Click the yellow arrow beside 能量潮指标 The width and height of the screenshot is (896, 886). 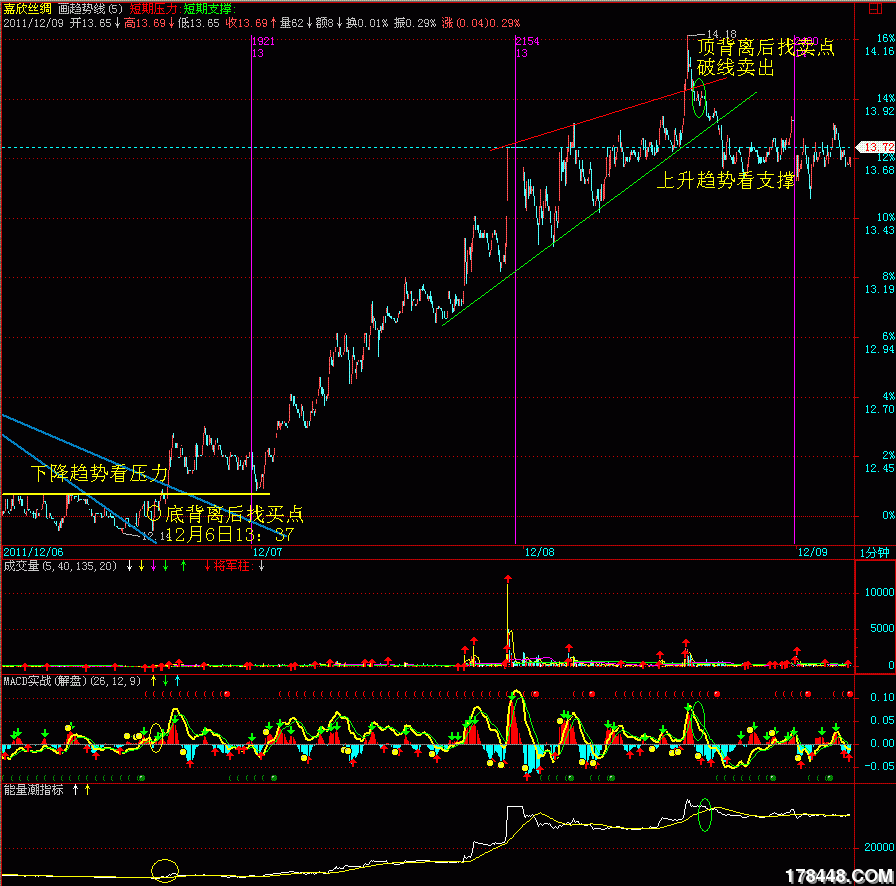[x=87, y=790]
